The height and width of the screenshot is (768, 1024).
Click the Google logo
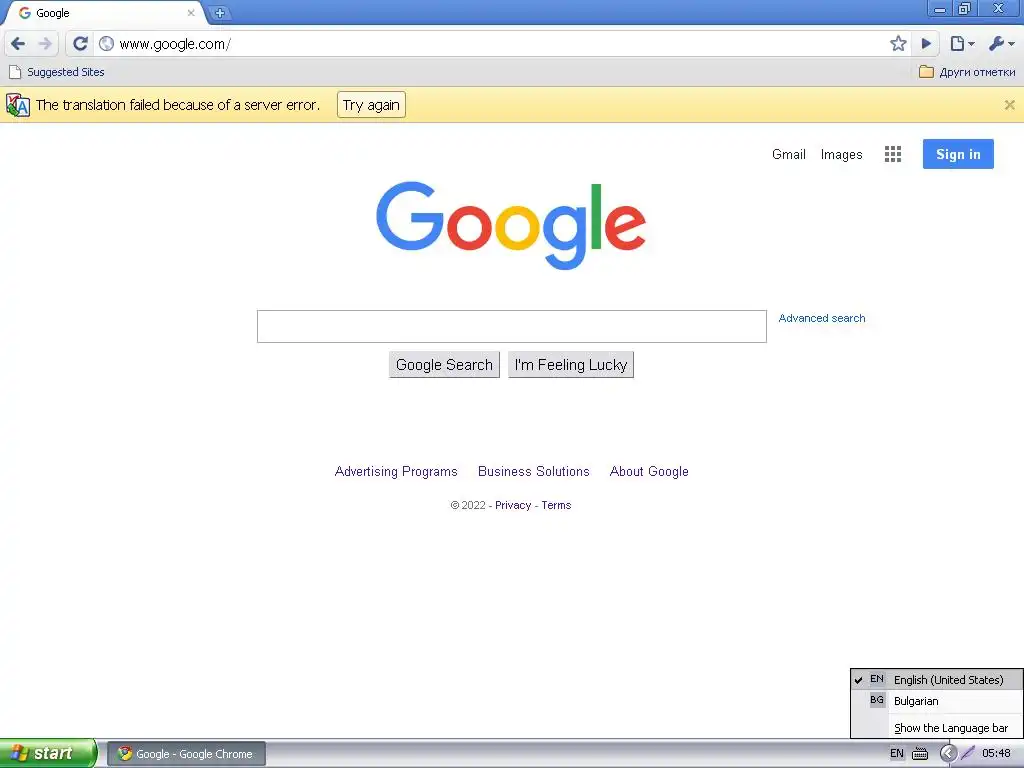tap(511, 225)
